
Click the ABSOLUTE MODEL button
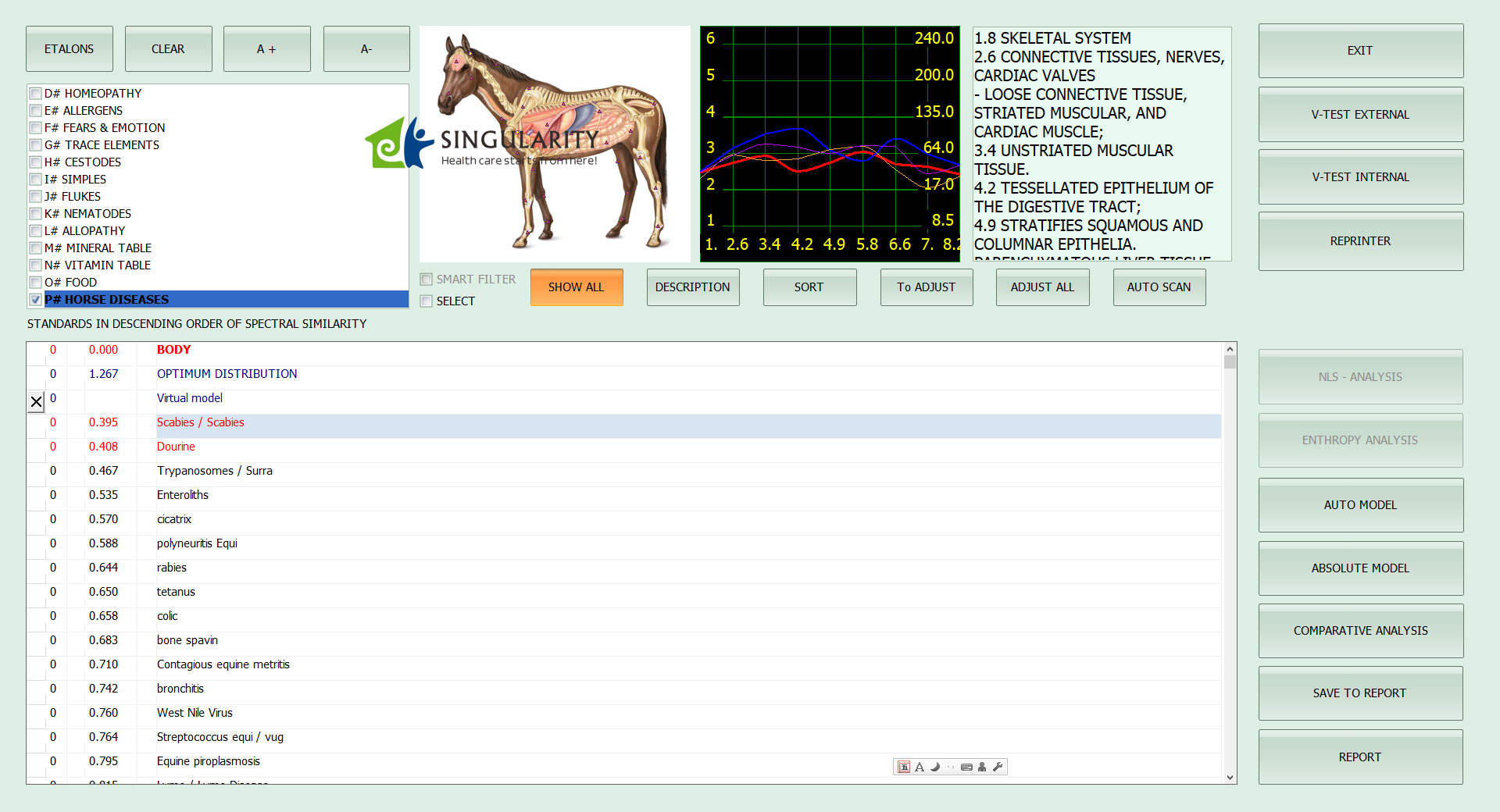pos(1360,568)
